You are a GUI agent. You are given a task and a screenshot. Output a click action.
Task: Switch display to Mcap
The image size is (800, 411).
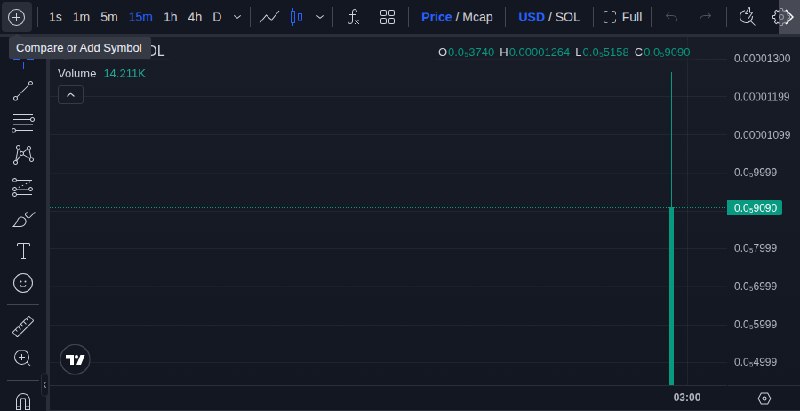click(477, 17)
